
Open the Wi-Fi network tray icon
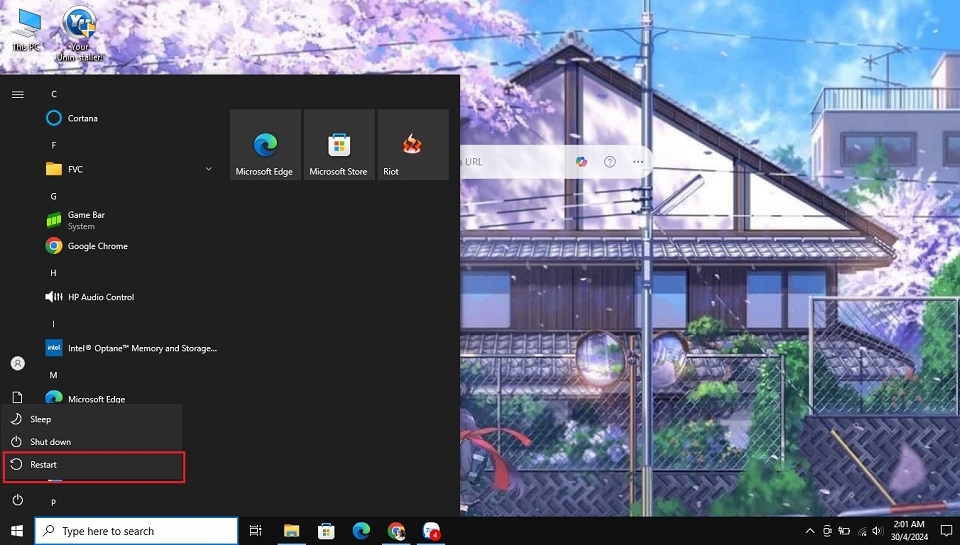(862, 531)
